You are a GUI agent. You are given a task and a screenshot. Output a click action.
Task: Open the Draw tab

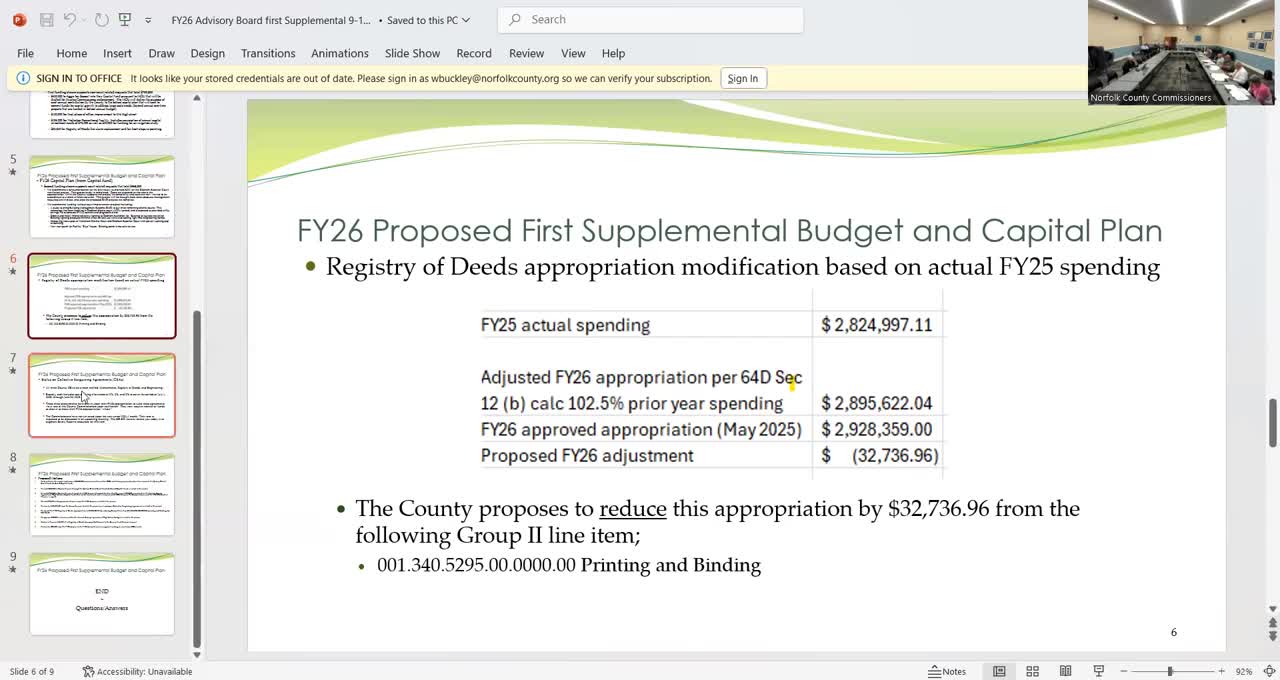(161, 53)
